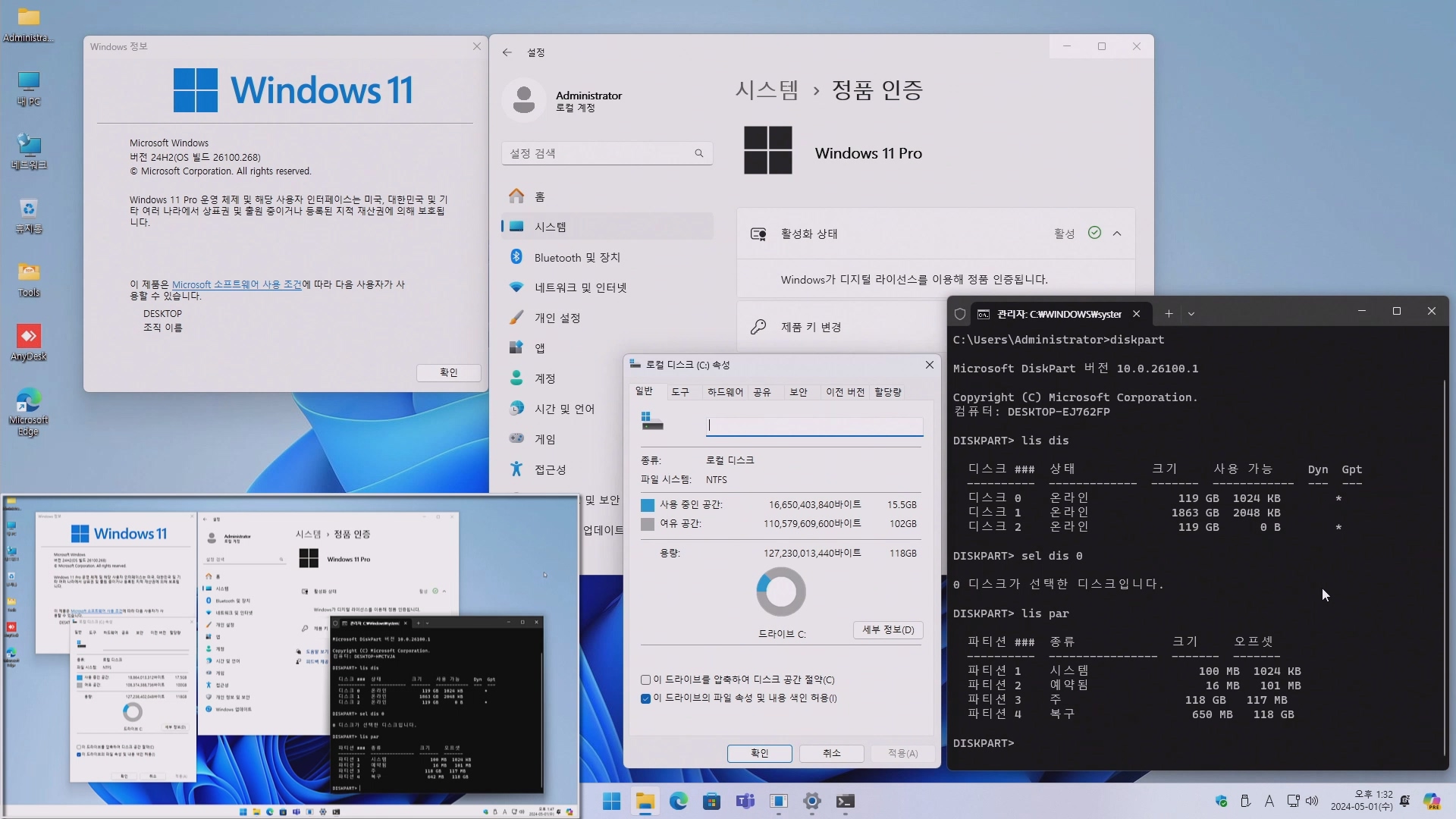Switch to the 하드웨어 tab
The image size is (1456, 819).
pos(725,392)
